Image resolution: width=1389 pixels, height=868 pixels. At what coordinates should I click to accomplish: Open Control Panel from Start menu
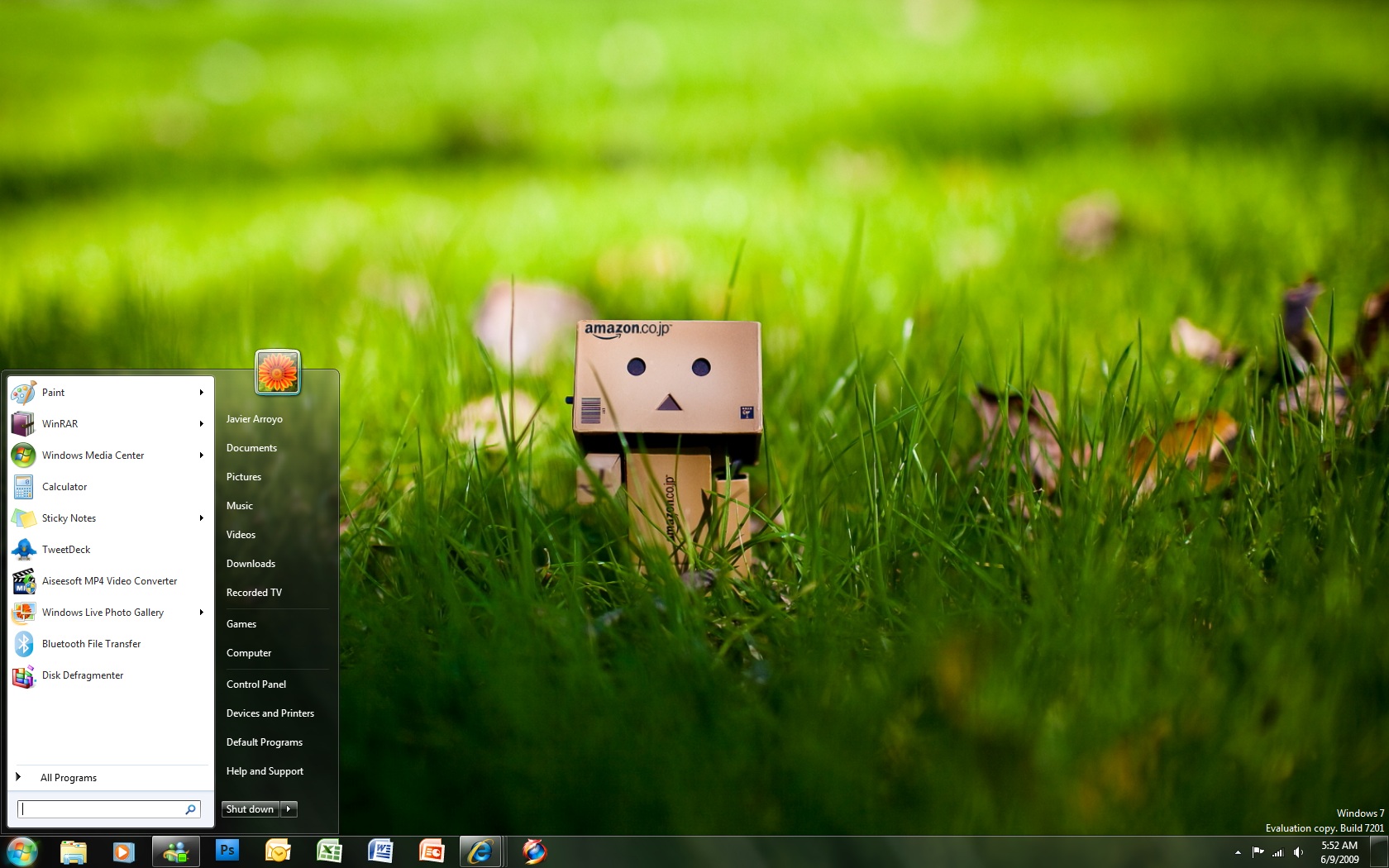[x=256, y=684]
